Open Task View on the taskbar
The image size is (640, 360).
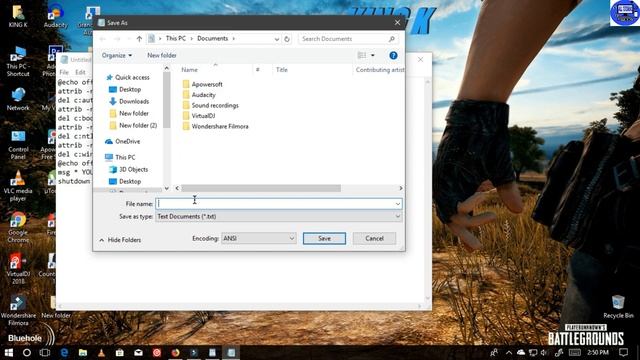[x=45, y=352]
